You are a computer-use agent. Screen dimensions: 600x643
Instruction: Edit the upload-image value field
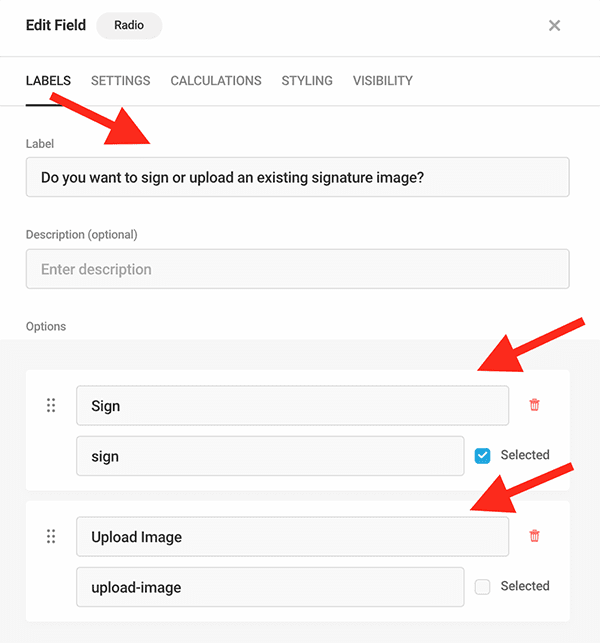pyautogui.click(x=270, y=587)
